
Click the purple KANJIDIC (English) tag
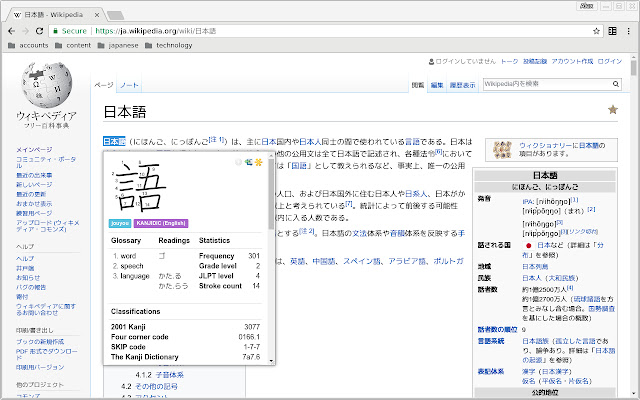(163, 222)
